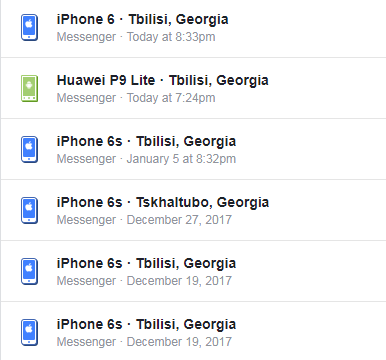Click the Huawei P9 Lite device name

[x=106, y=80]
